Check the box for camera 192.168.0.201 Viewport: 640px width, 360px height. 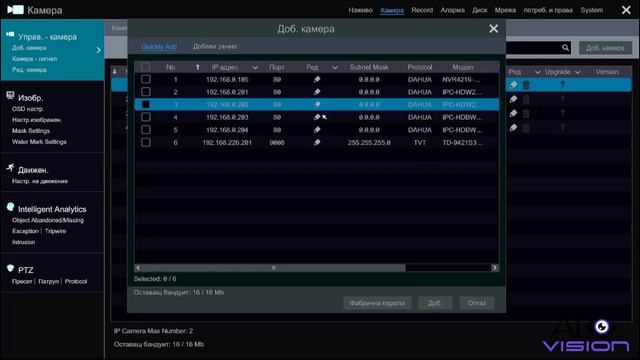[145, 92]
